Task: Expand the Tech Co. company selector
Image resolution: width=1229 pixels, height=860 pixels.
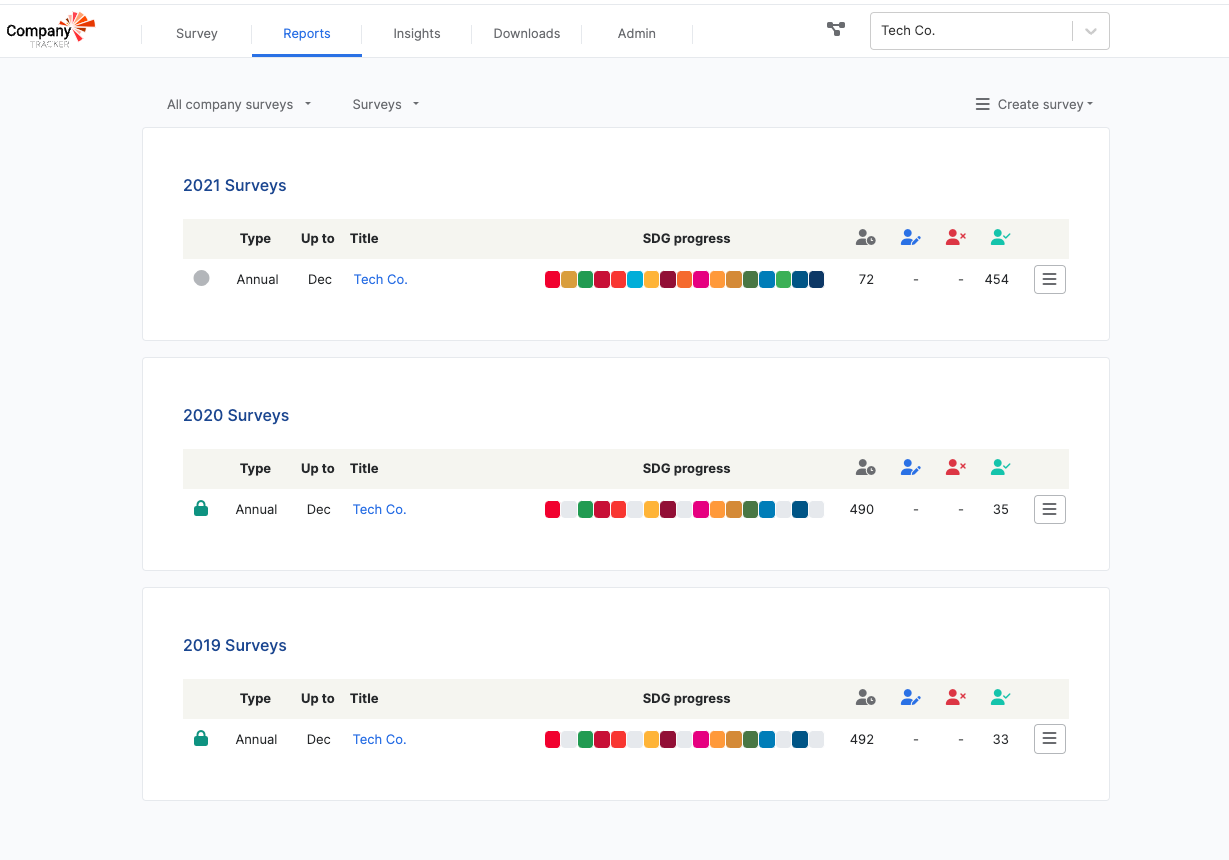Action: tap(1090, 31)
